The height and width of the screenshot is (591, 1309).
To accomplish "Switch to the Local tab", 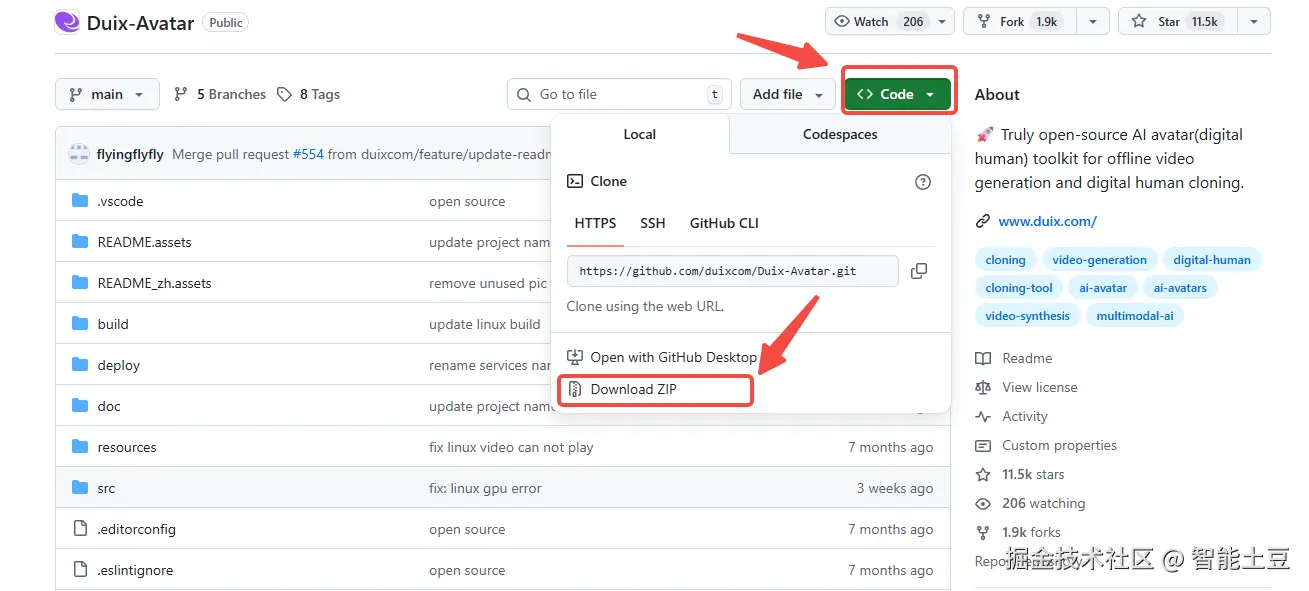I will (640, 134).
